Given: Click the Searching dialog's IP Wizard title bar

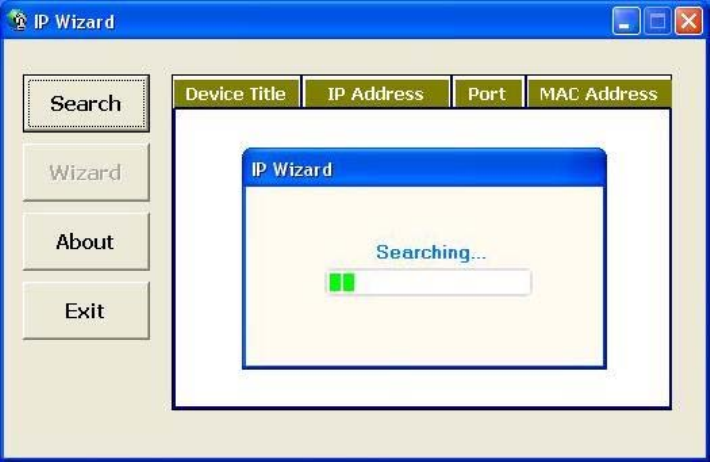Looking at the screenshot, I should point(424,169).
